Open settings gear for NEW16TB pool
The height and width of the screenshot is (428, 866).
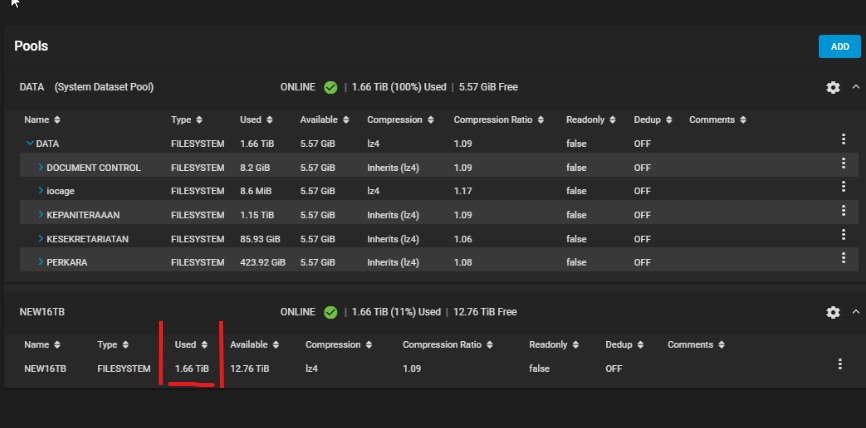pyautogui.click(x=832, y=313)
